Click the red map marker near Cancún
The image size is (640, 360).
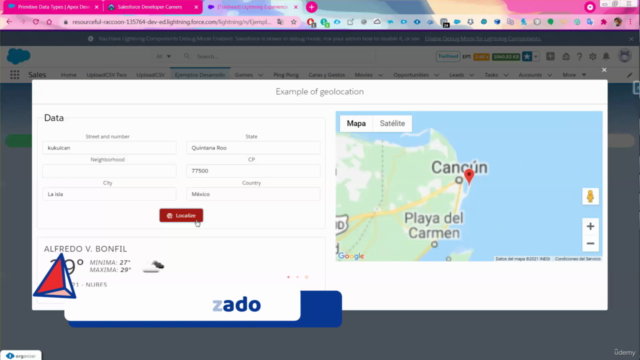(469, 176)
